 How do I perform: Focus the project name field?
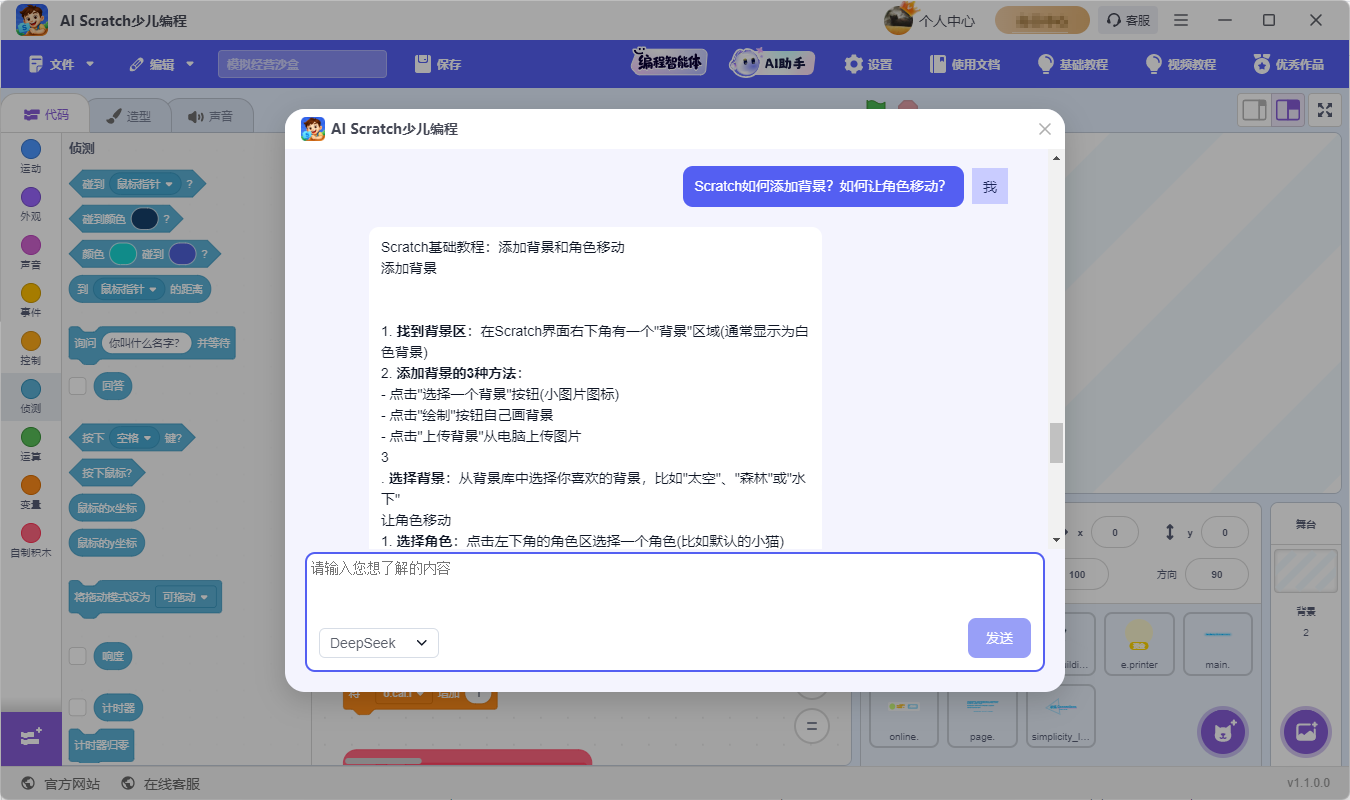pyautogui.click(x=302, y=64)
